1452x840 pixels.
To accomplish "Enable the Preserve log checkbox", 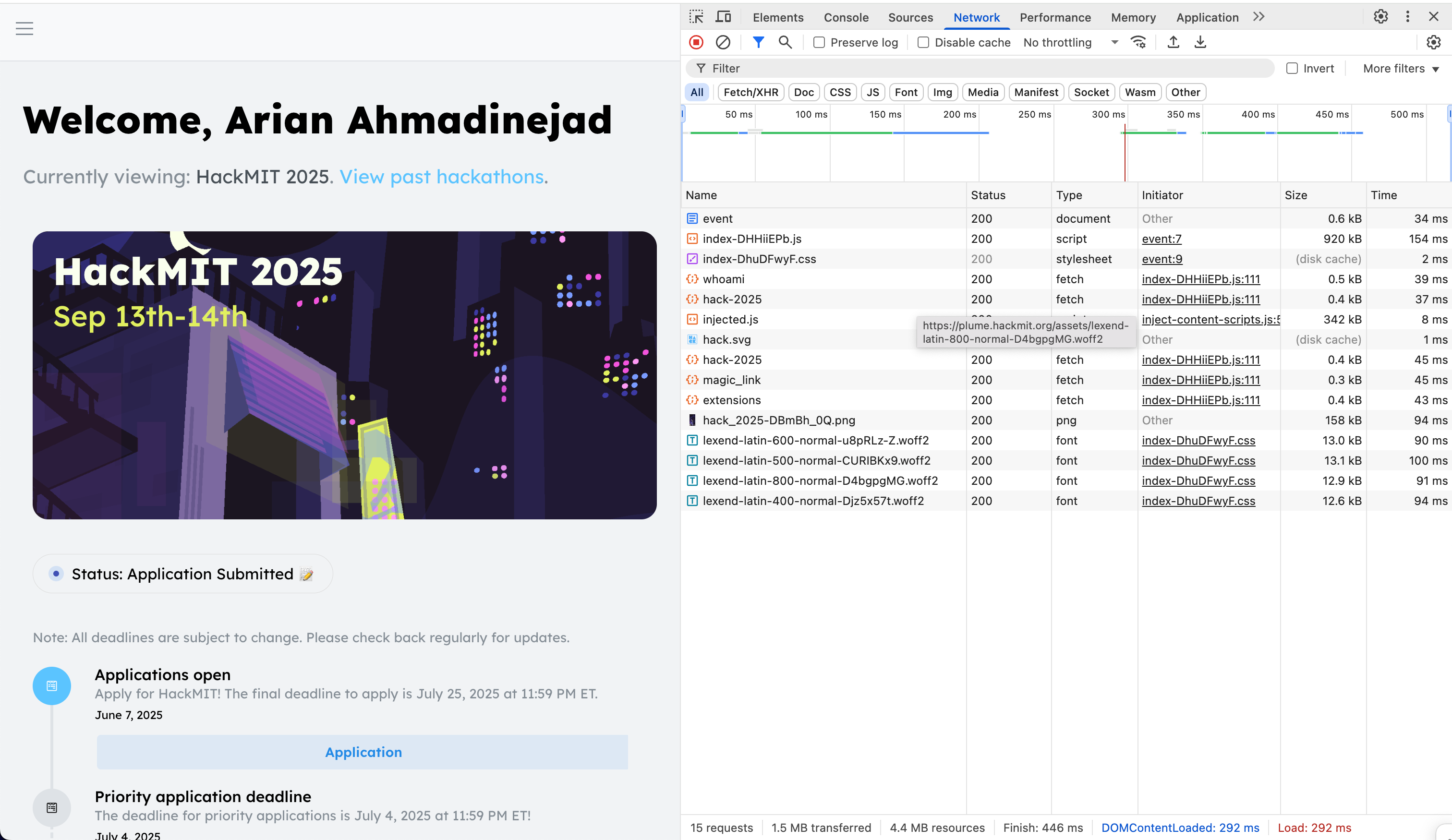I will 819,42.
